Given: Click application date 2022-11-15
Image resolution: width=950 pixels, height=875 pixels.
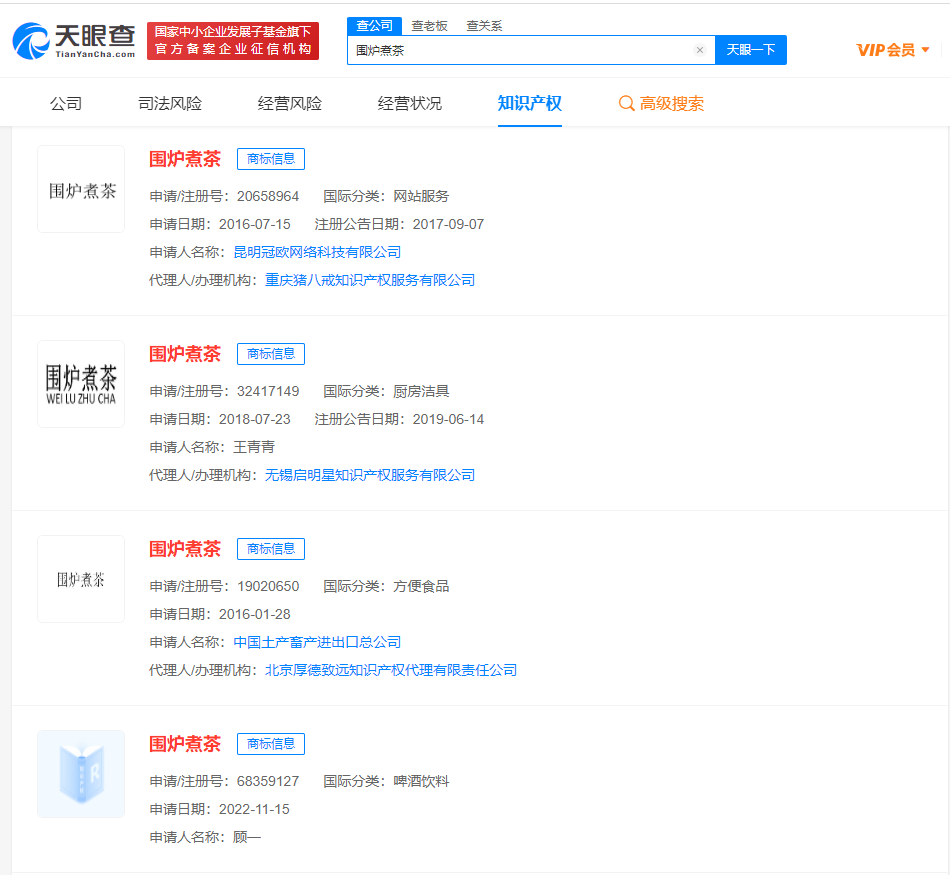Looking at the screenshot, I should [254, 810].
